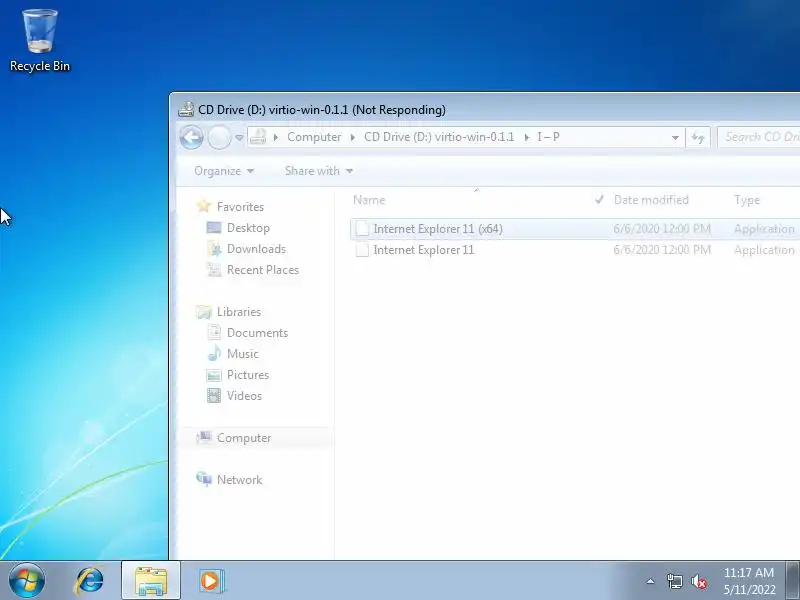This screenshot has height=600, width=800.
Task: Click file icon of Internet Explorer 11 (x64)
Action: 362,229
